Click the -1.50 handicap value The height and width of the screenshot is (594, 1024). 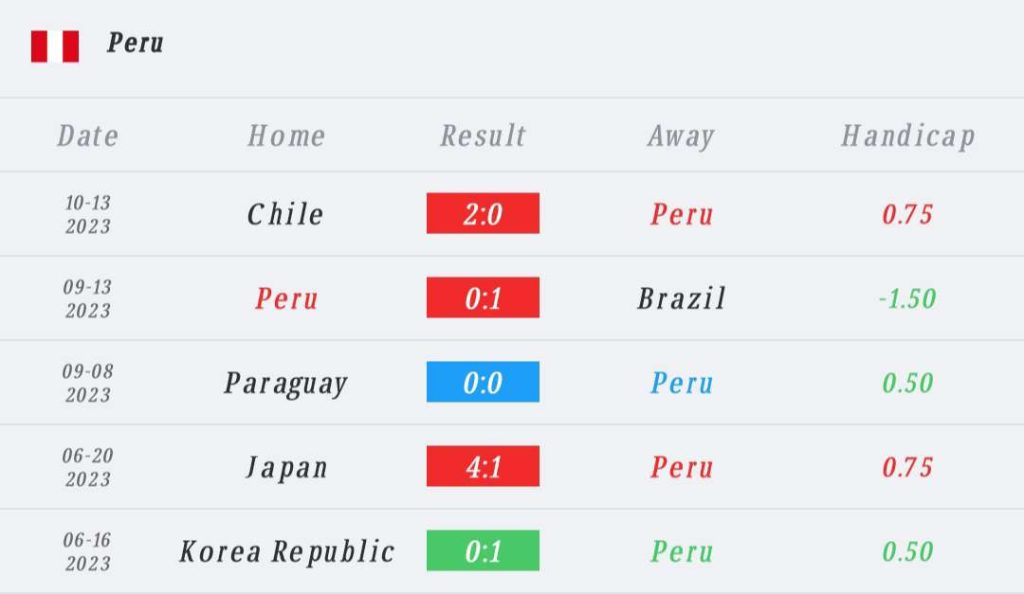[908, 298]
